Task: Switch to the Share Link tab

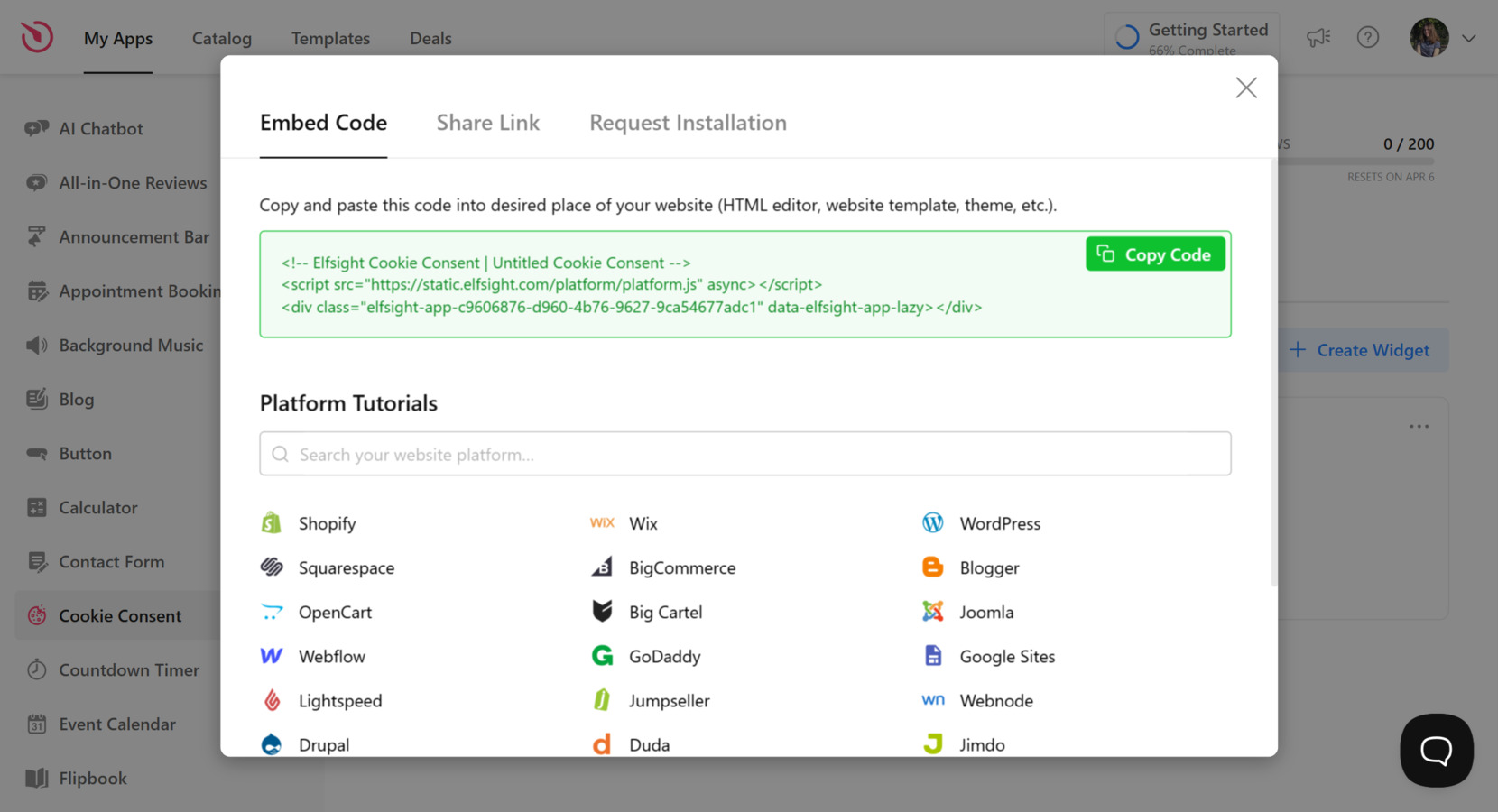Action: [488, 123]
